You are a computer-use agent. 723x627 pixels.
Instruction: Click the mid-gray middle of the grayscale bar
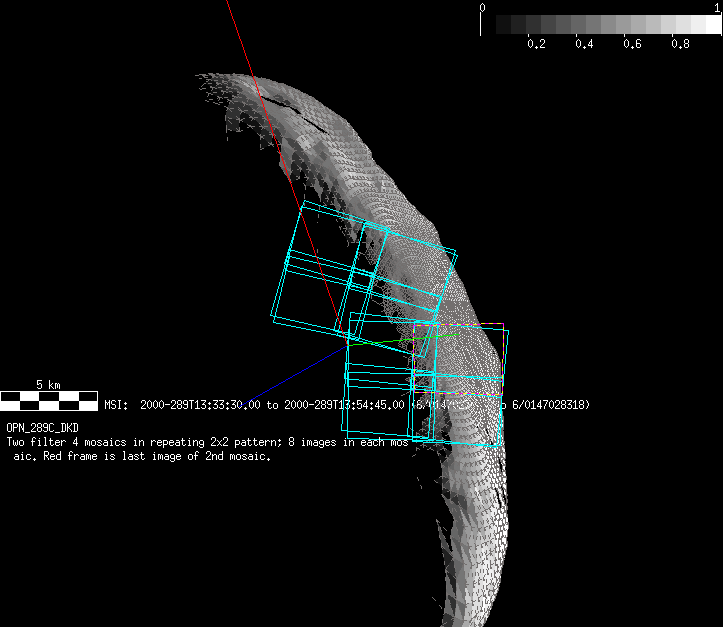coord(600,25)
